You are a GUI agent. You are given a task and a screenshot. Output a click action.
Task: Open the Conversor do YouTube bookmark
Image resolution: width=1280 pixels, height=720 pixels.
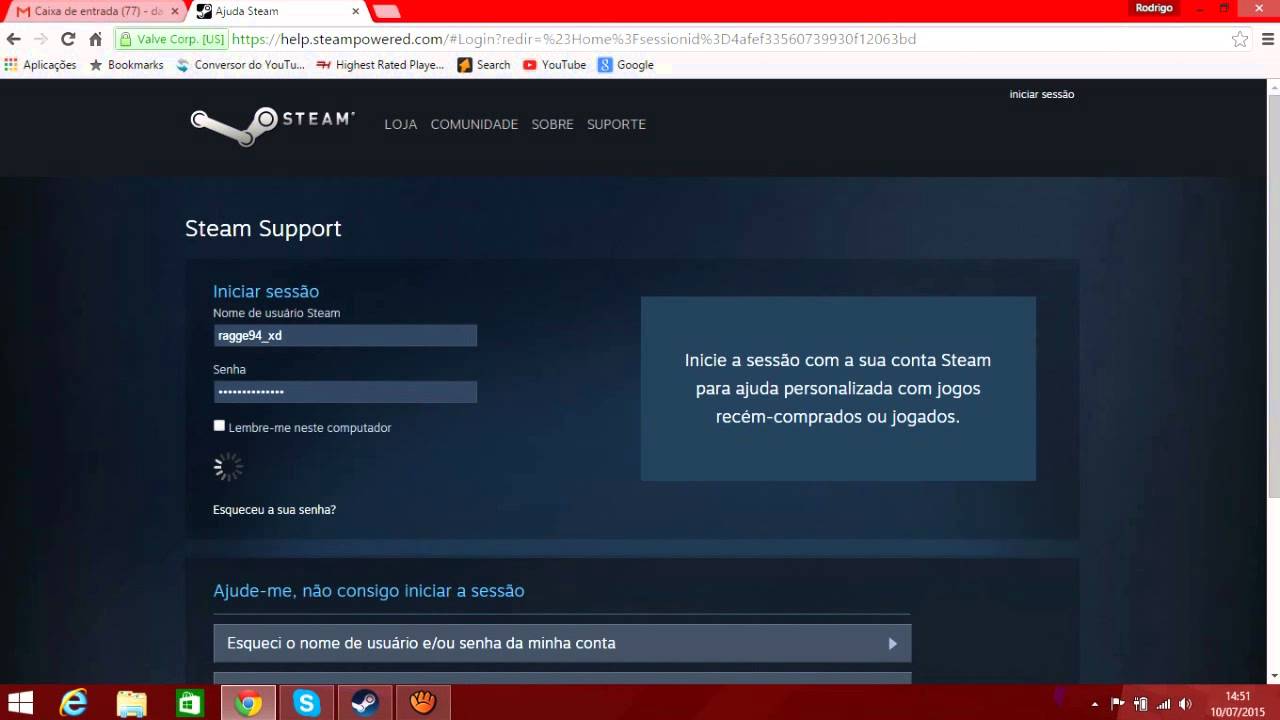click(x=240, y=65)
